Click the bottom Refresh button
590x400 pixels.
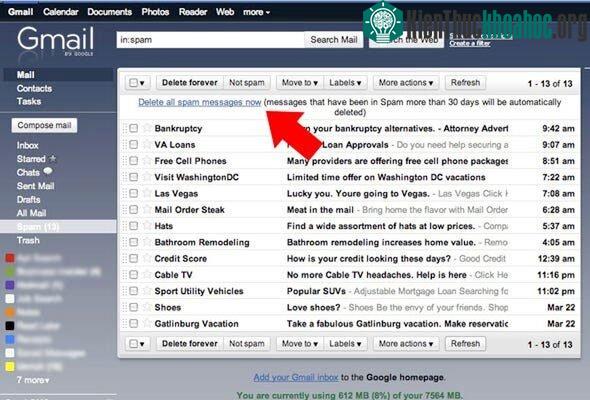pos(465,344)
